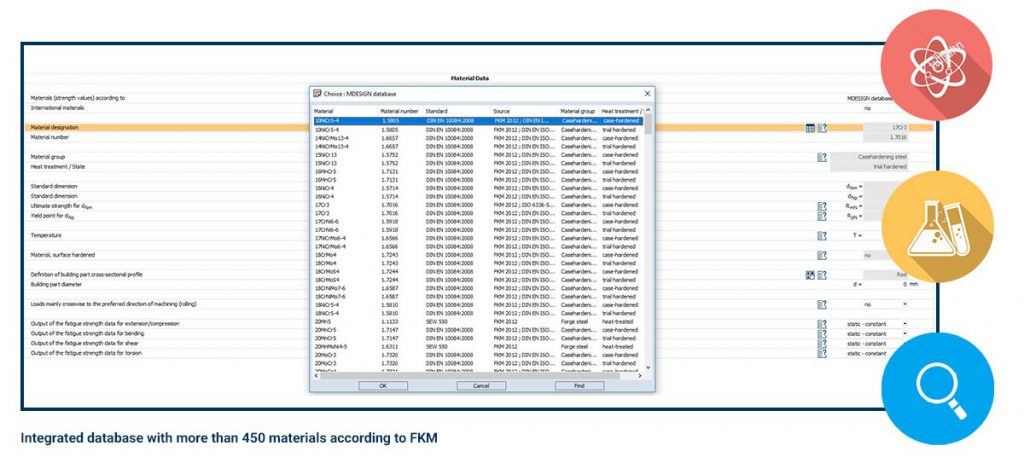Click the Find button
The height and width of the screenshot is (457, 1024).
coord(579,385)
